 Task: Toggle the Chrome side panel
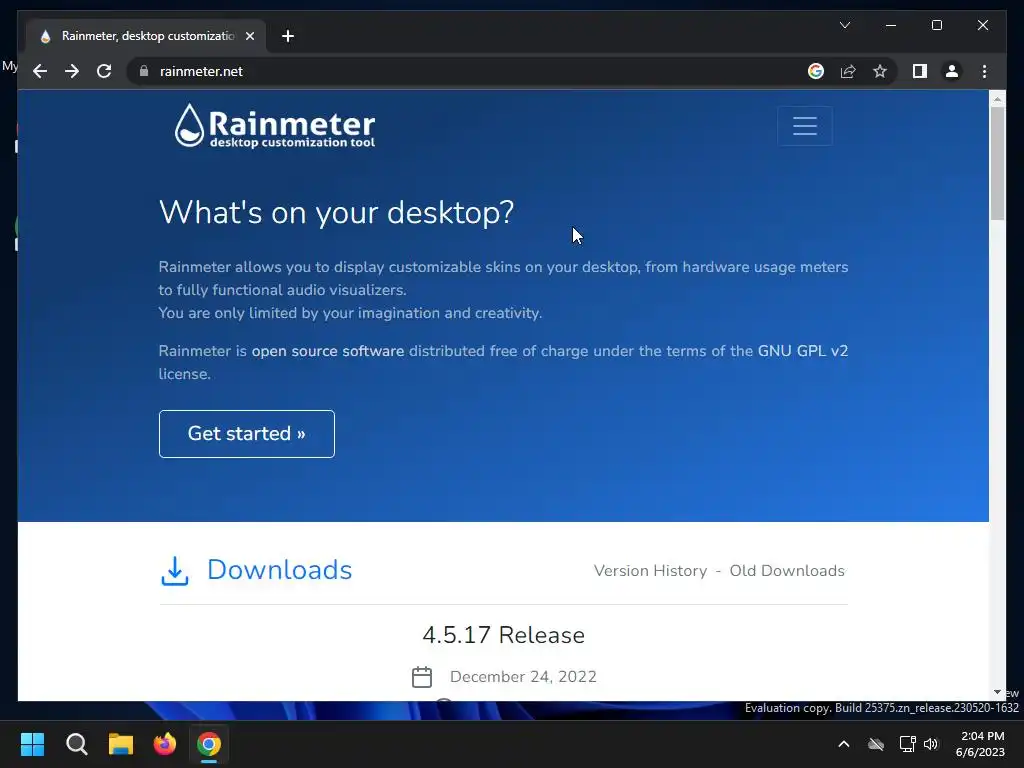pyautogui.click(x=920, y=71)
